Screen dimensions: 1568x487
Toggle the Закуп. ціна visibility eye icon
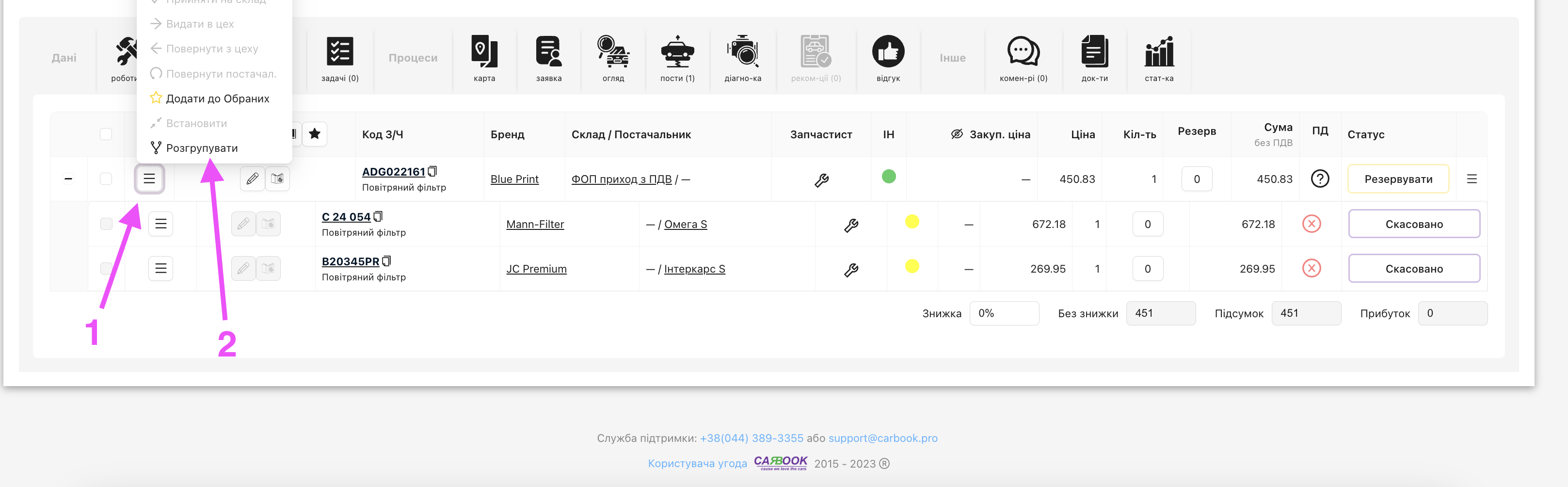[956, 134]
